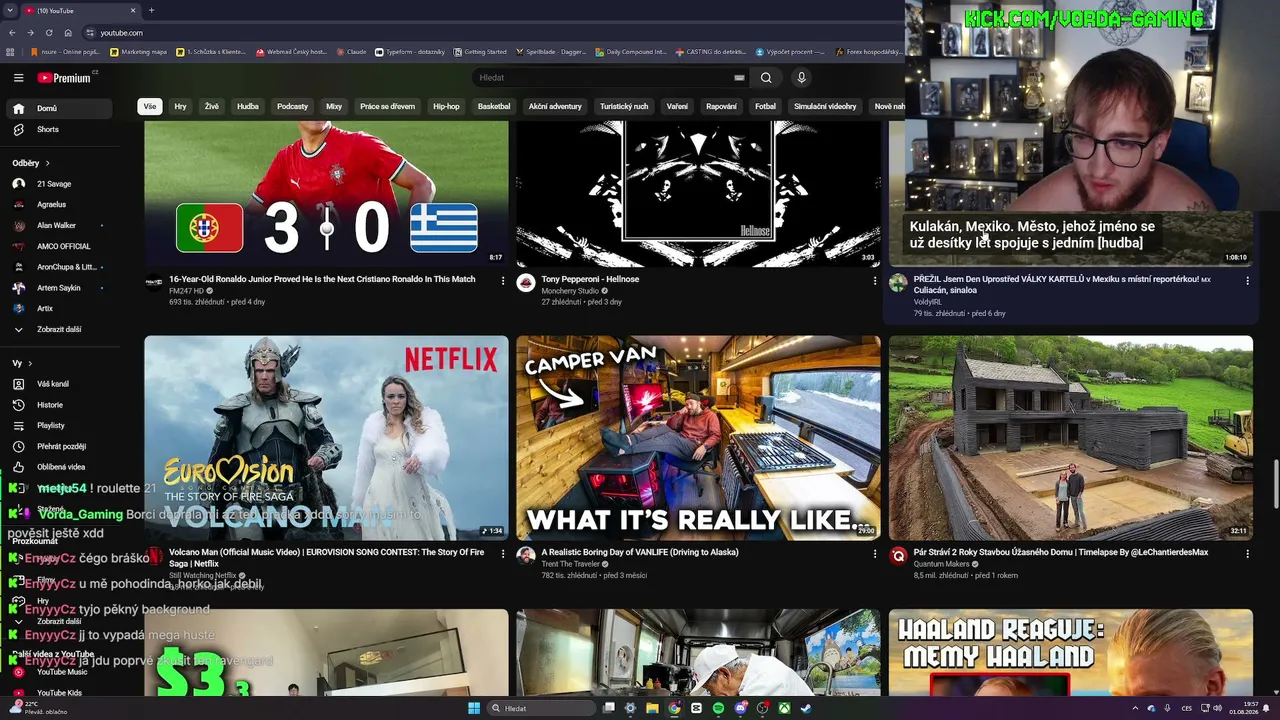The height and width of the screenshot is (720, 1280).
Task: Open the Quantum Makers channel avatar
Action: point(898,555)
